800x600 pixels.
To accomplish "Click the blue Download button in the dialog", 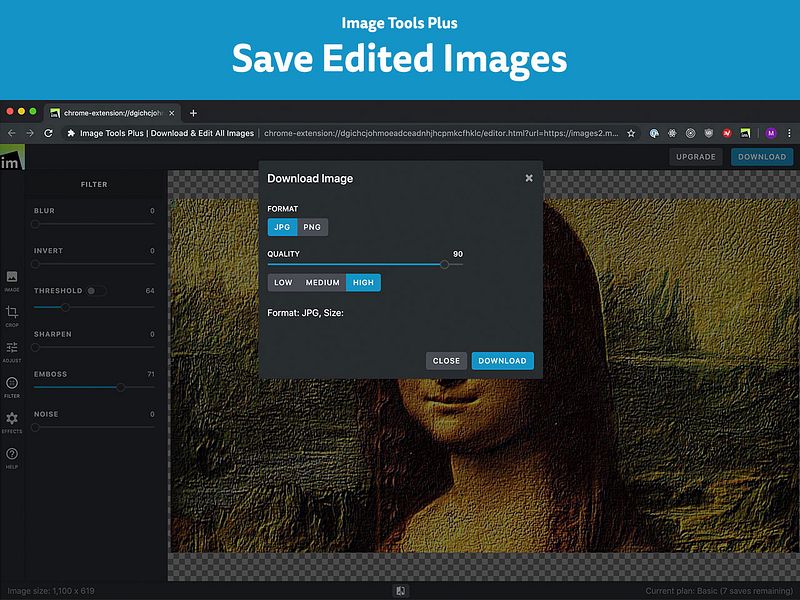I will click(x=503, y=361).
